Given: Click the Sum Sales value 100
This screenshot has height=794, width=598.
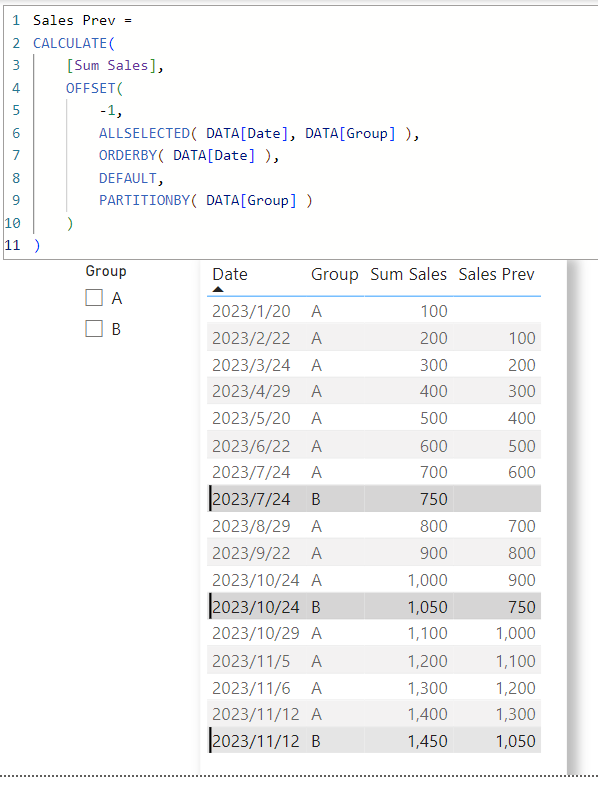Looking at the screenshot, I should click(x=434, y=311).
